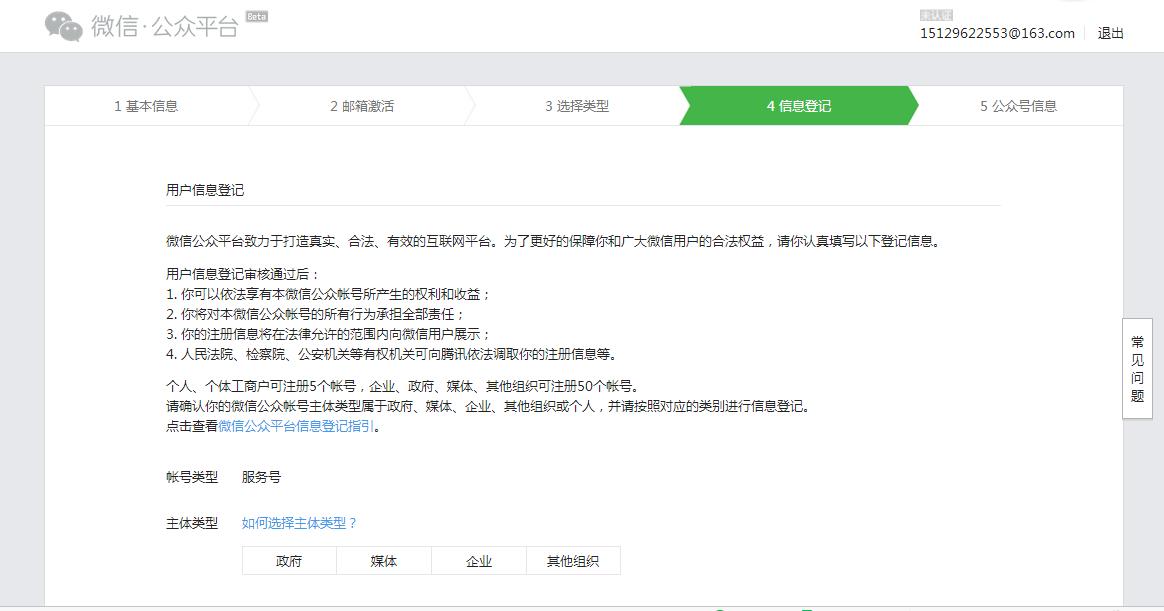Select the 政府 subject type
1164x611 pixels.
tap(289, 561)
